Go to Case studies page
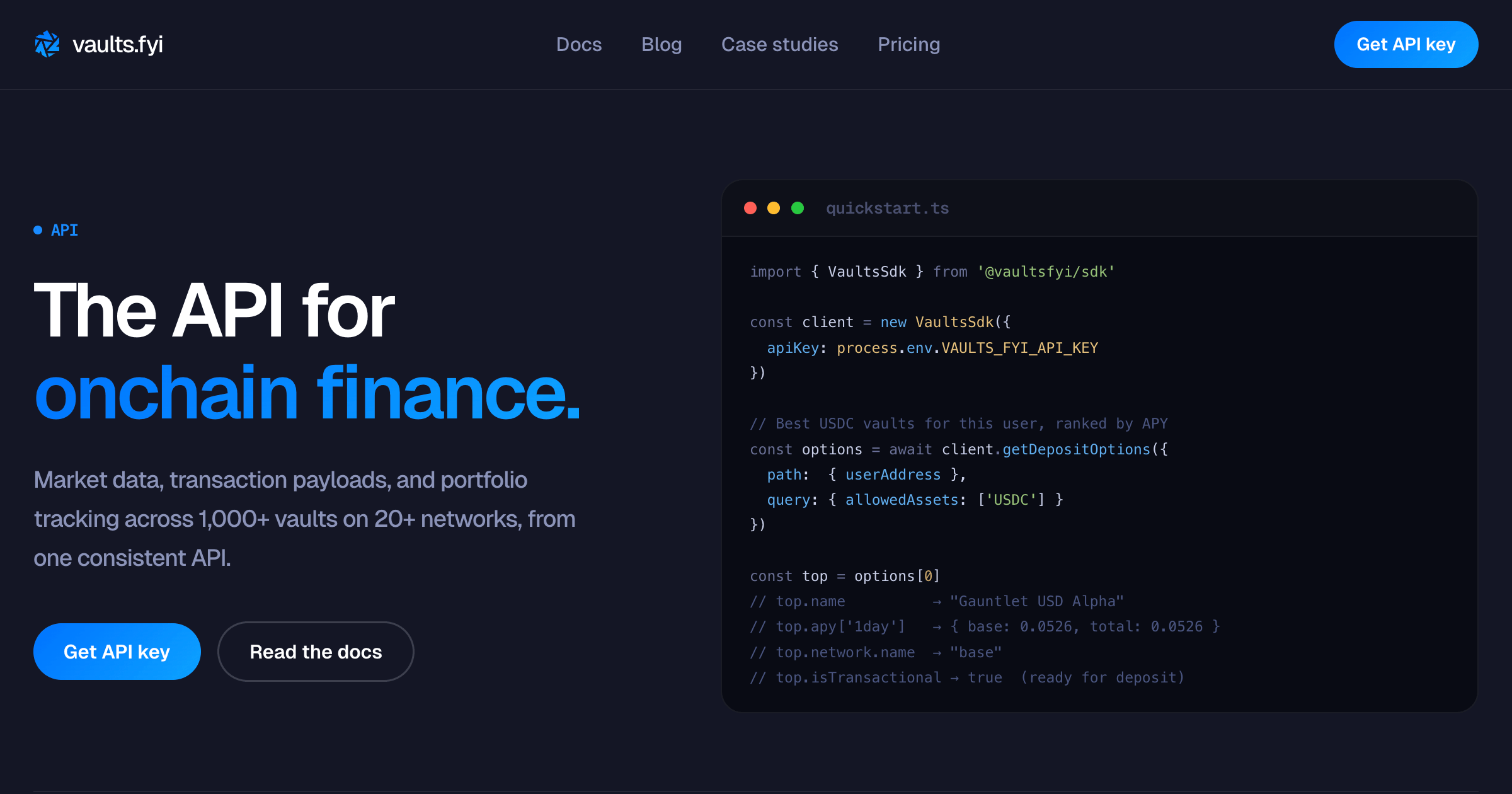1512x794 pixels. point(780,44)
